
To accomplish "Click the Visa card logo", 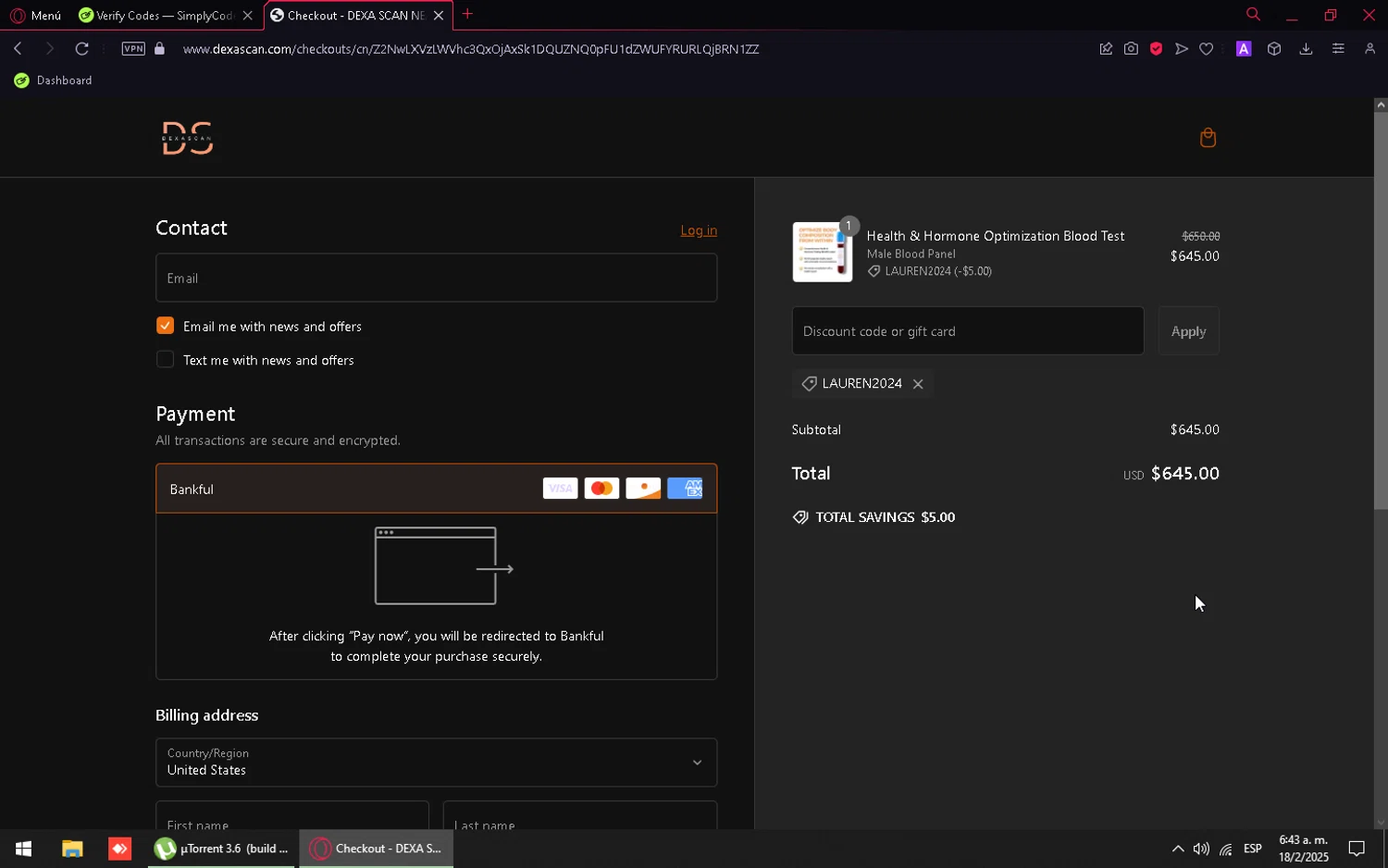I will [x=560, y=489].
